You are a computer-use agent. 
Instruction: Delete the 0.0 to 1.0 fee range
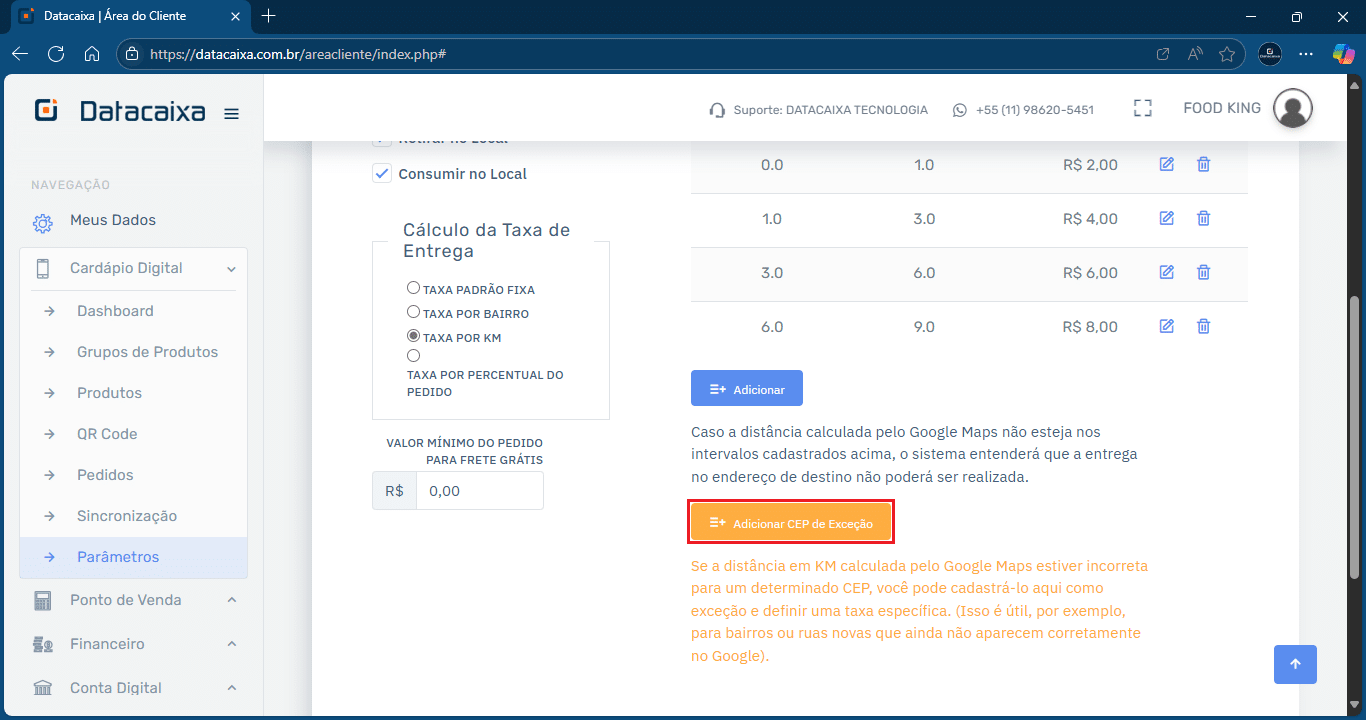tap(1203, 164)
